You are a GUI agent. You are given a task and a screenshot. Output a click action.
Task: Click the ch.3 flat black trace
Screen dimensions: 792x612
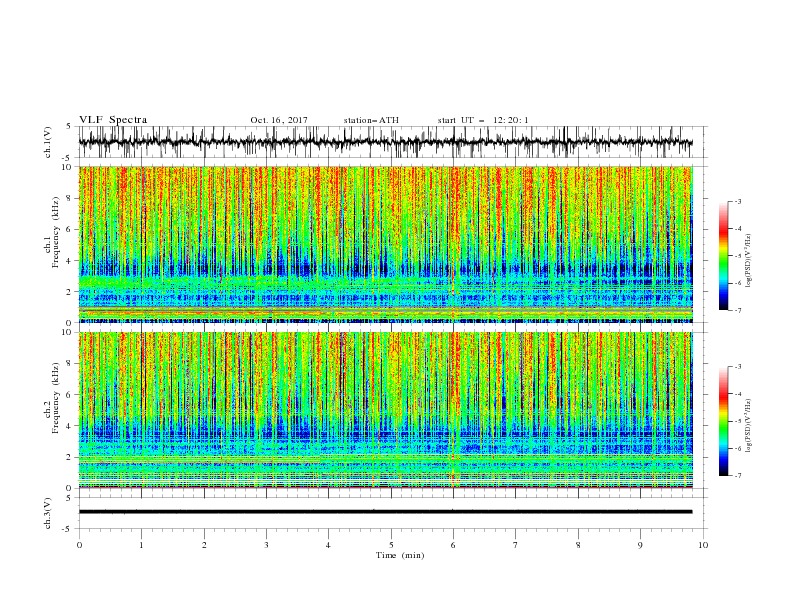[x=385, y=512]
